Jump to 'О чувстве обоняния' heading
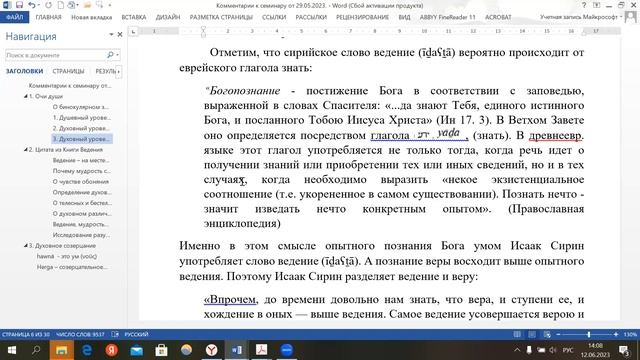Screen dimensions: 640x360 [81, 182]
